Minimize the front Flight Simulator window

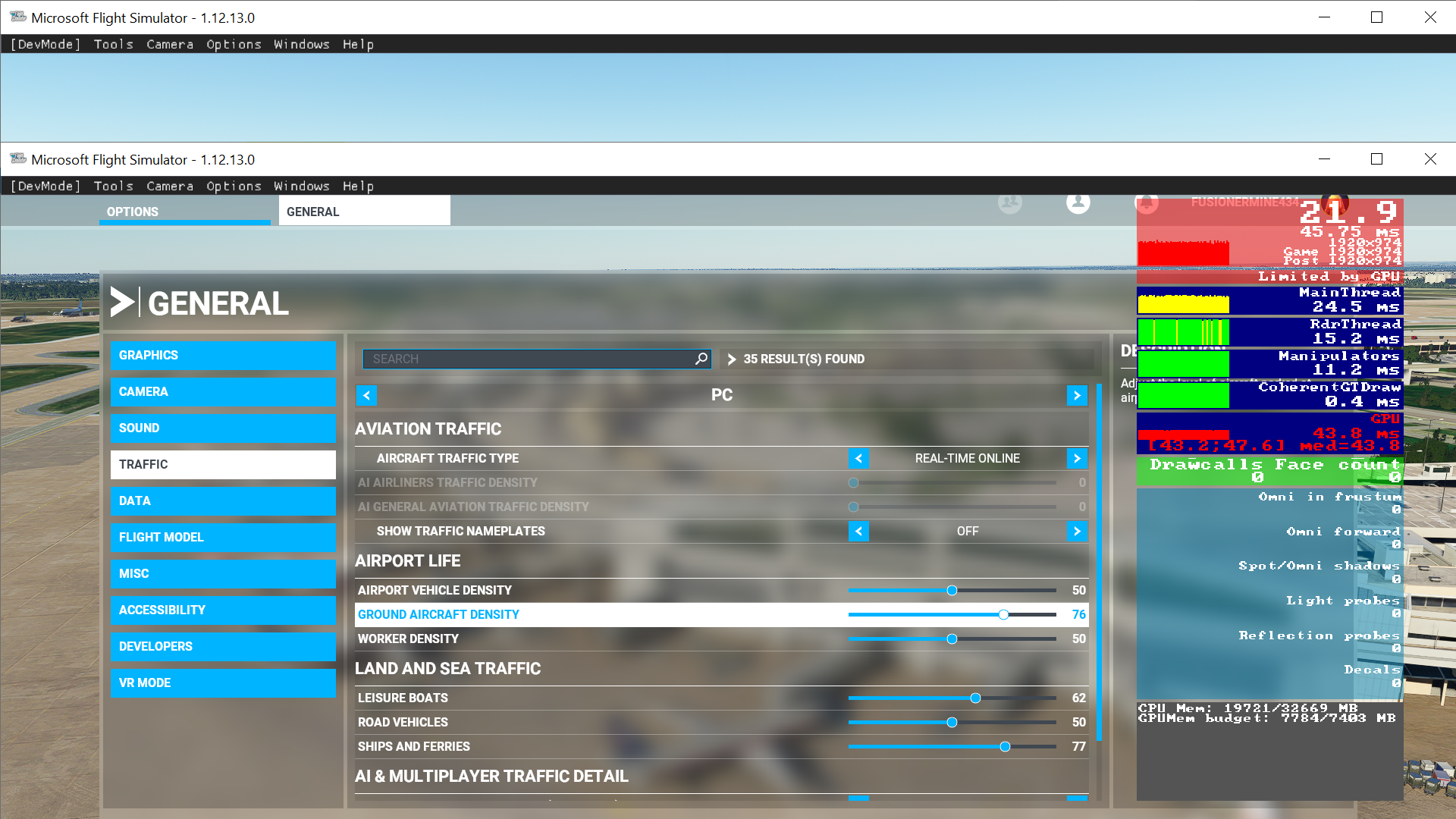point(1324,159)
